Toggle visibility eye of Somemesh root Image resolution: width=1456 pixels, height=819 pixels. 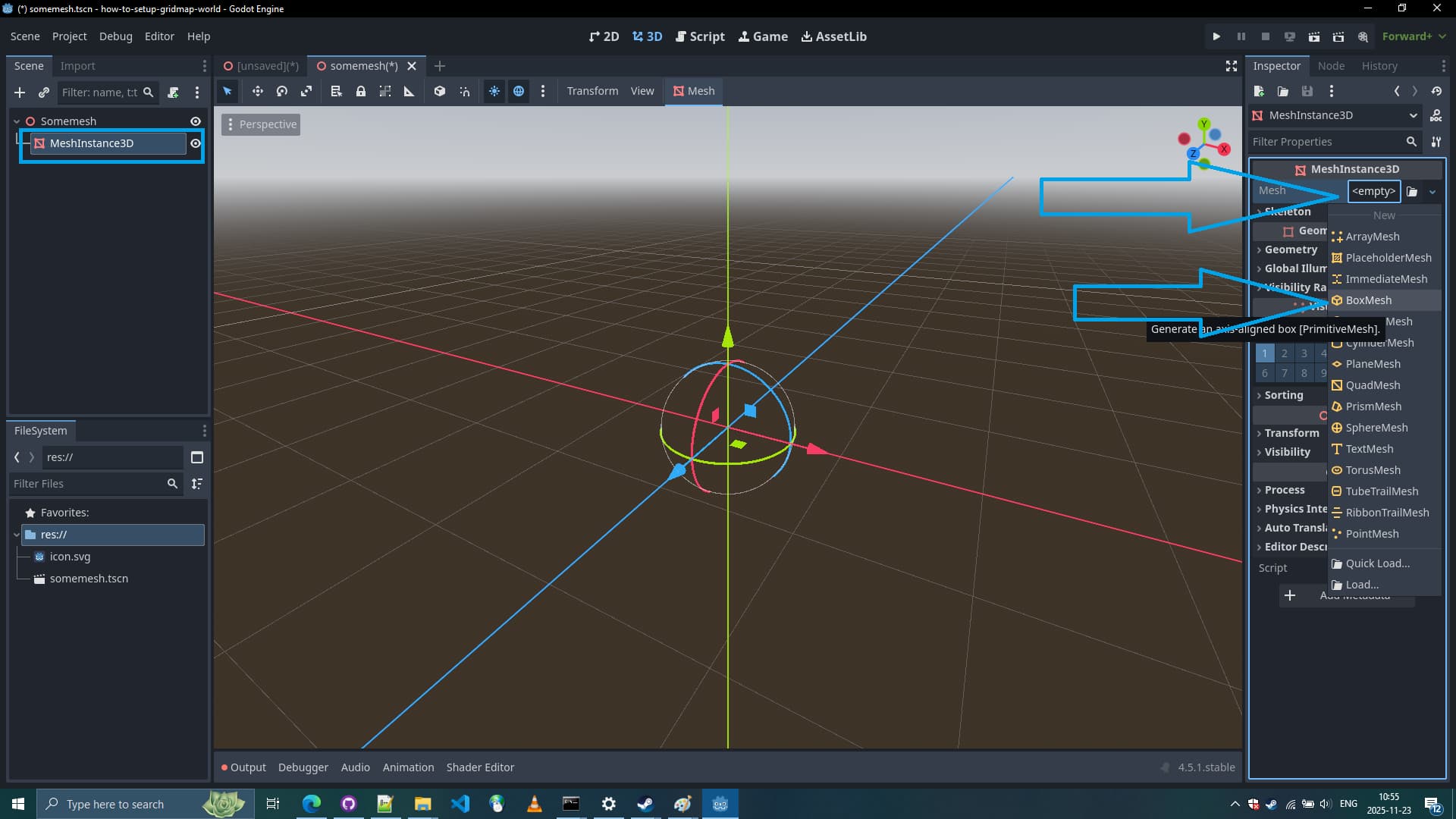click(196, 121)
